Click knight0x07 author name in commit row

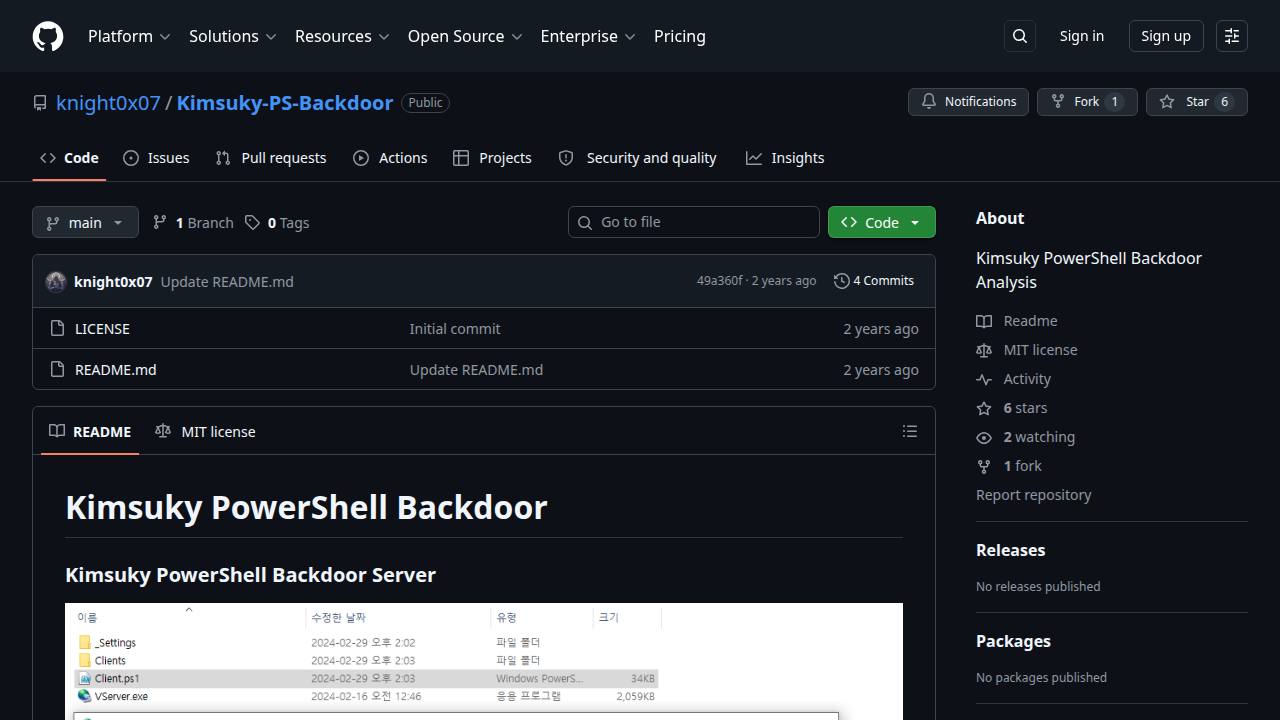tap(113, 282)
